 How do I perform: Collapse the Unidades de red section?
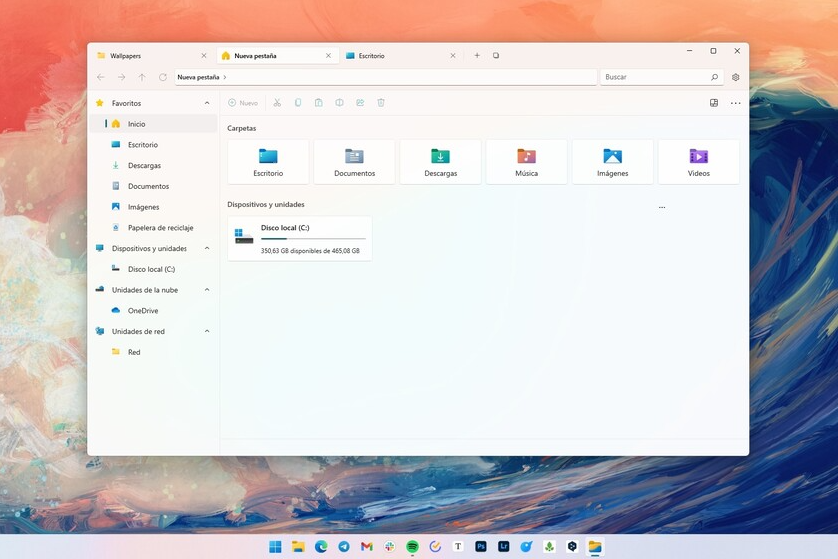(x=207, y=331)
